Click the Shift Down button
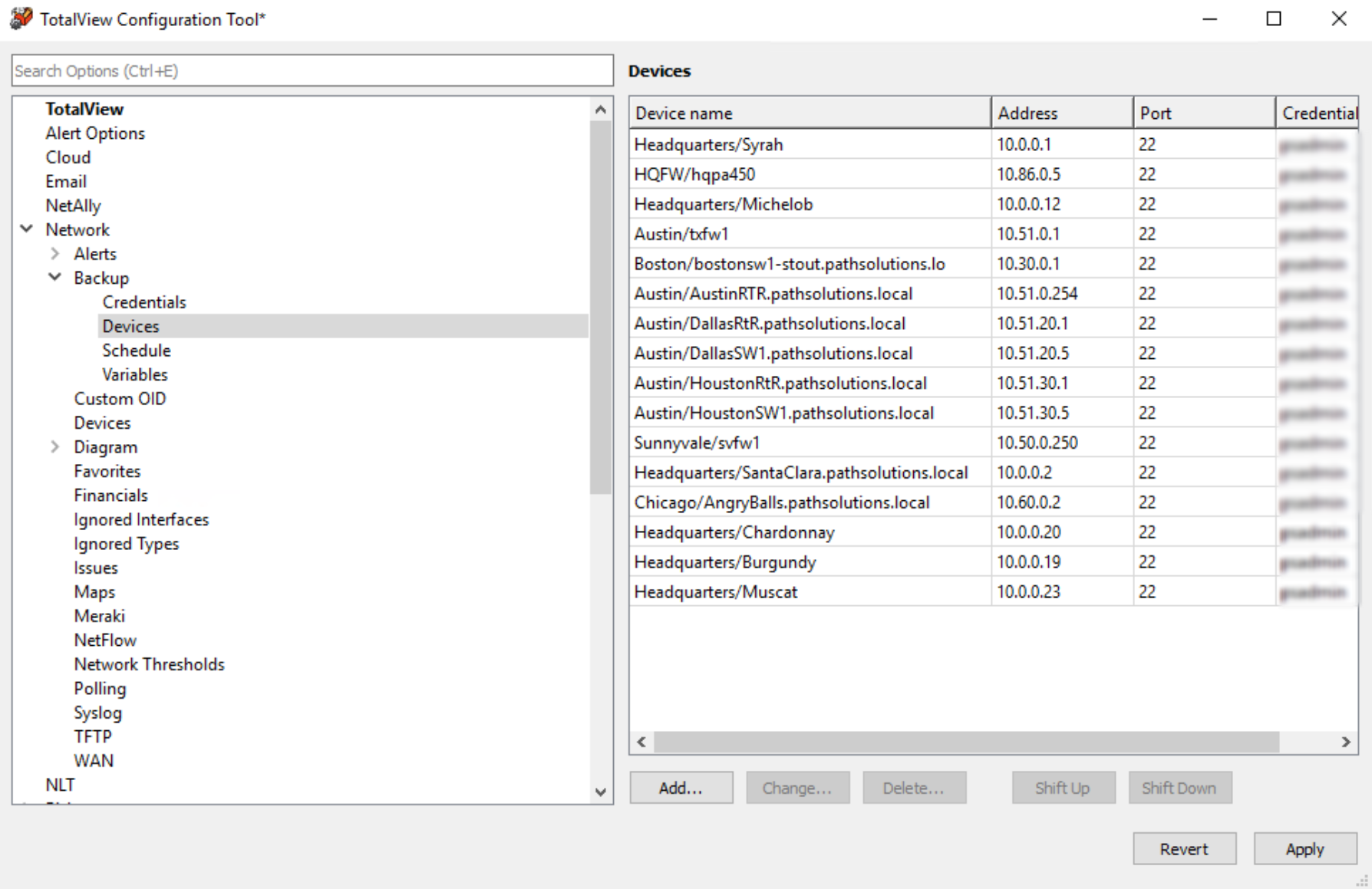 pos(1180,788)
